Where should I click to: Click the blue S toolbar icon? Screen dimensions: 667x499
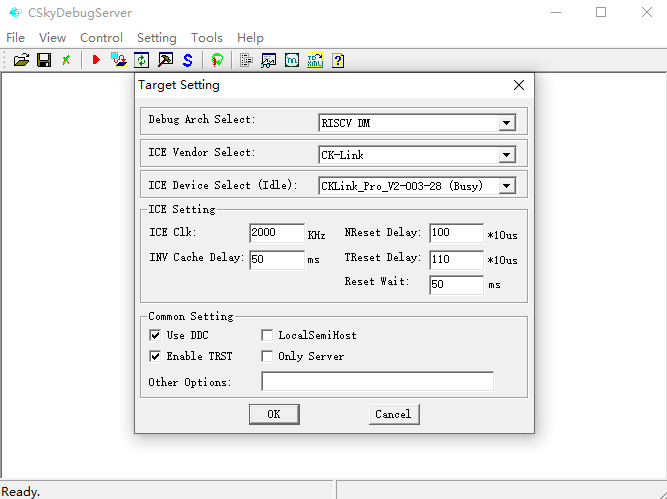187,60
